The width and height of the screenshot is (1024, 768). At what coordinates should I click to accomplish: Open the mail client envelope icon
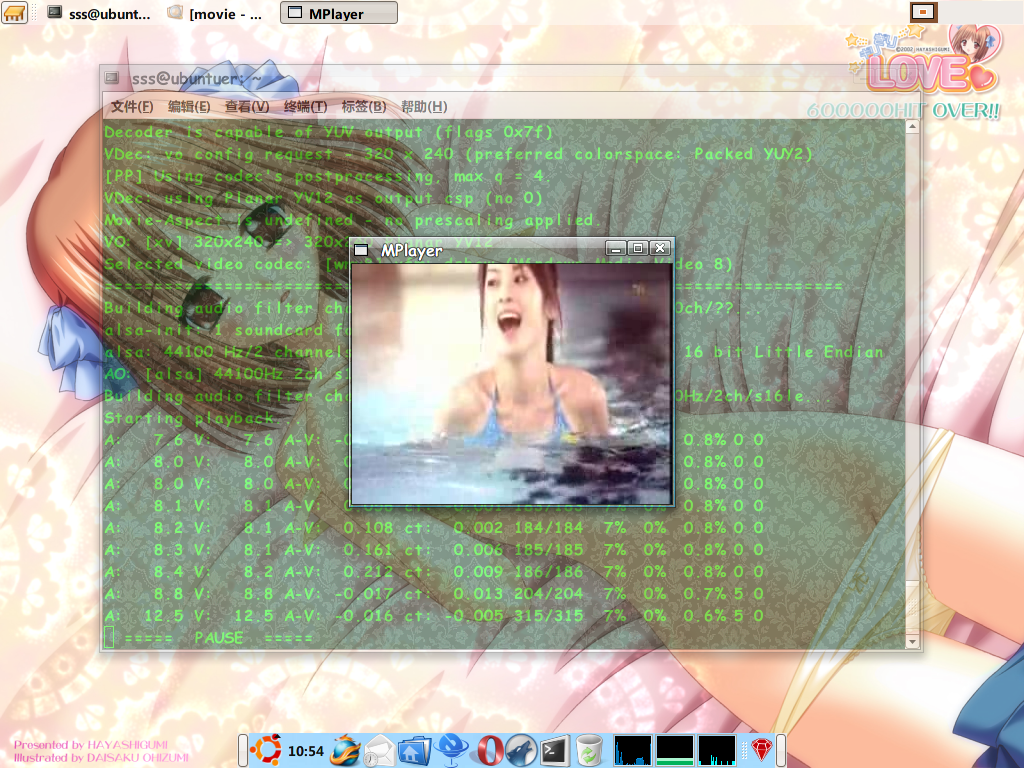[379, 751]
